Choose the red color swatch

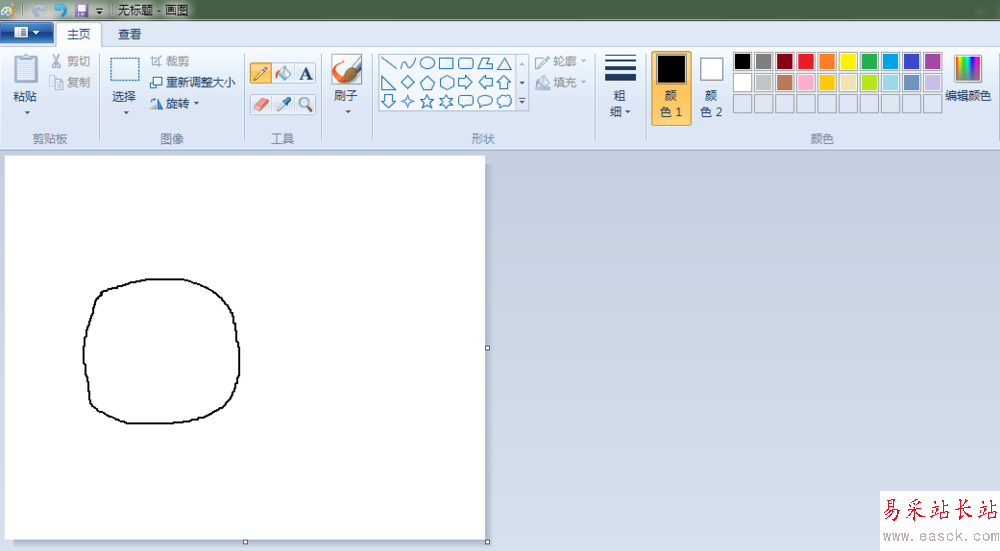click(805, 61)
